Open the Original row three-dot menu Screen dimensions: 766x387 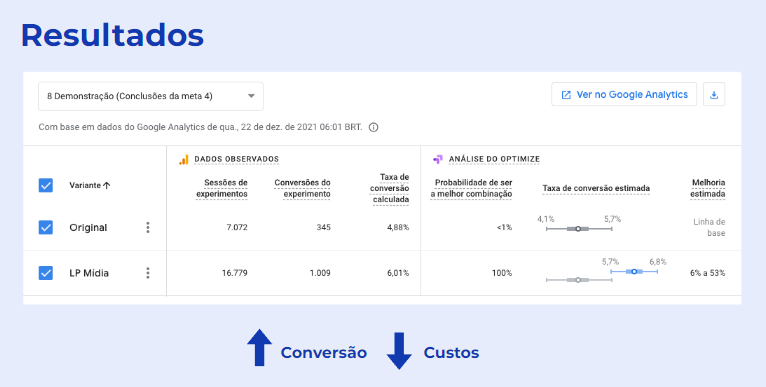pyautogui.click(x=148, y=228)
